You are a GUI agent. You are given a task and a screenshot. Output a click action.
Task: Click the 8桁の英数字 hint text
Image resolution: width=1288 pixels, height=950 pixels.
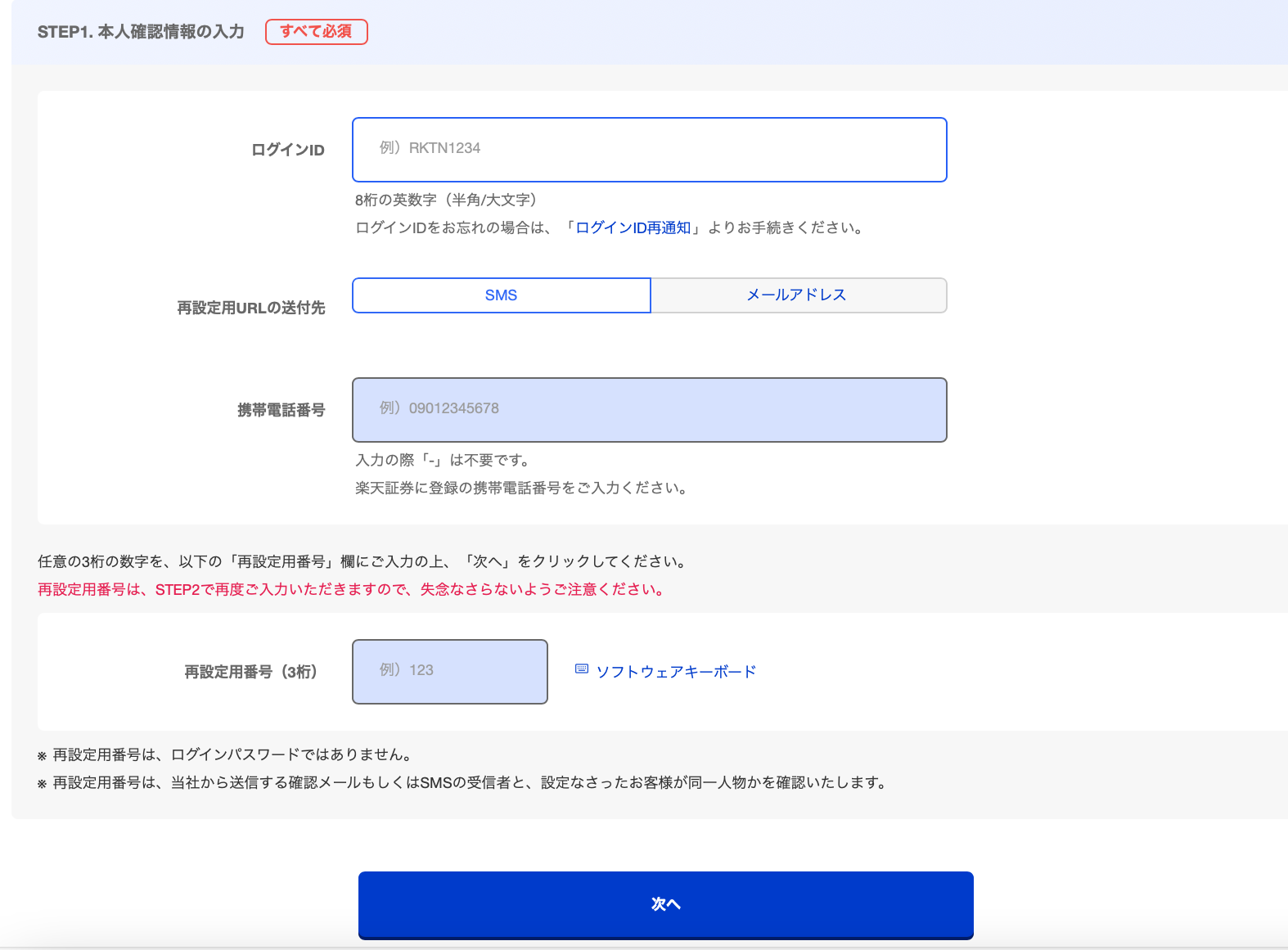(x=445, y=200)
